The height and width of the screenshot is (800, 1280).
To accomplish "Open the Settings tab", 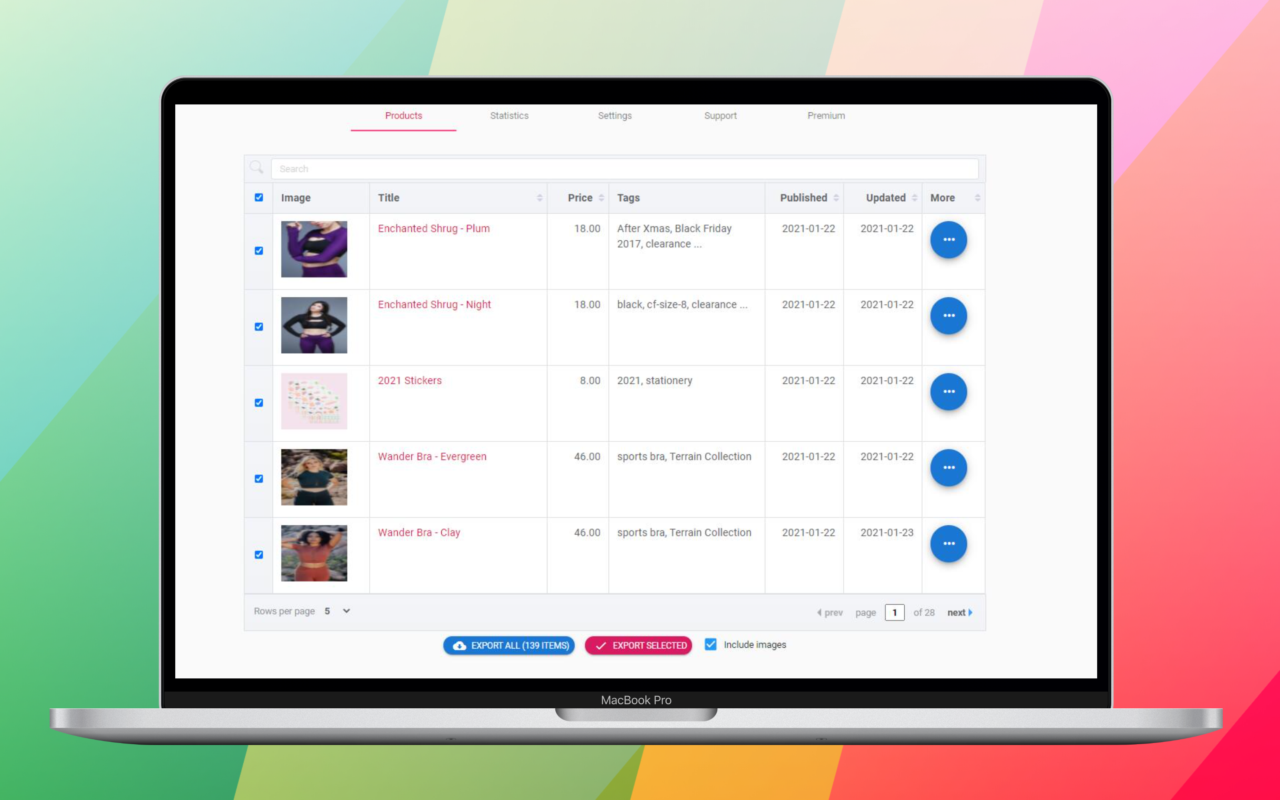I will [614, 115].
